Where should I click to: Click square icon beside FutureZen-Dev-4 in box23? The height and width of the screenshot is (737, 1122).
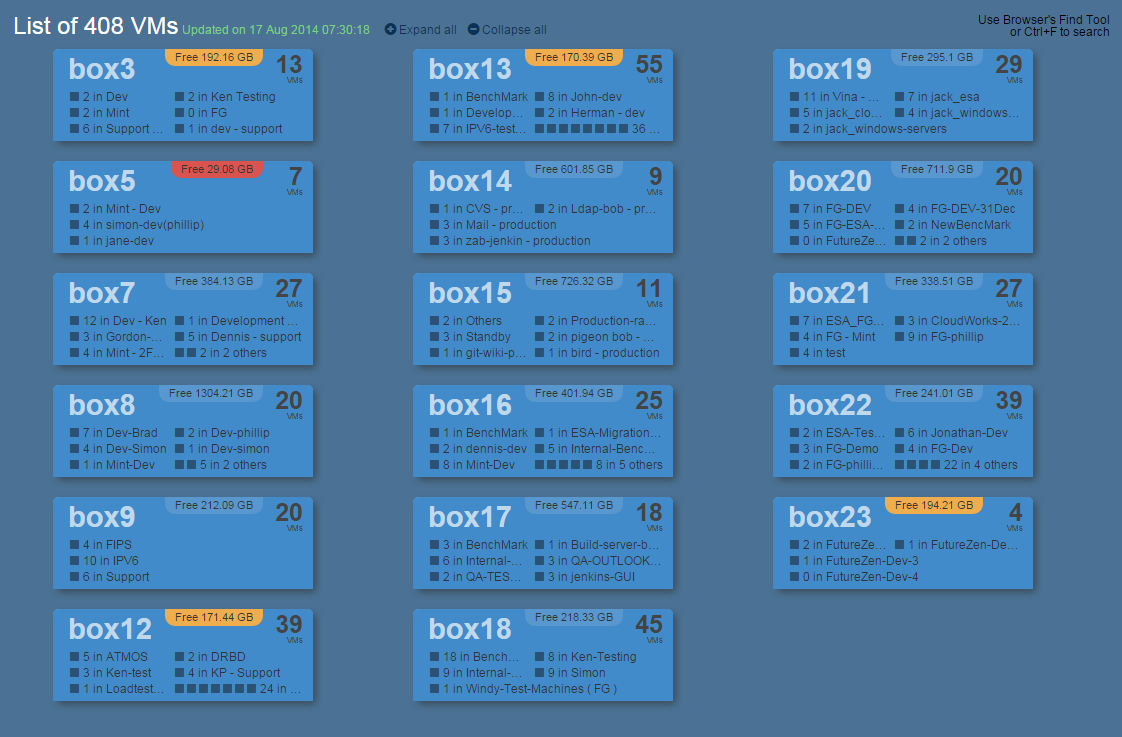click(795, 577)
